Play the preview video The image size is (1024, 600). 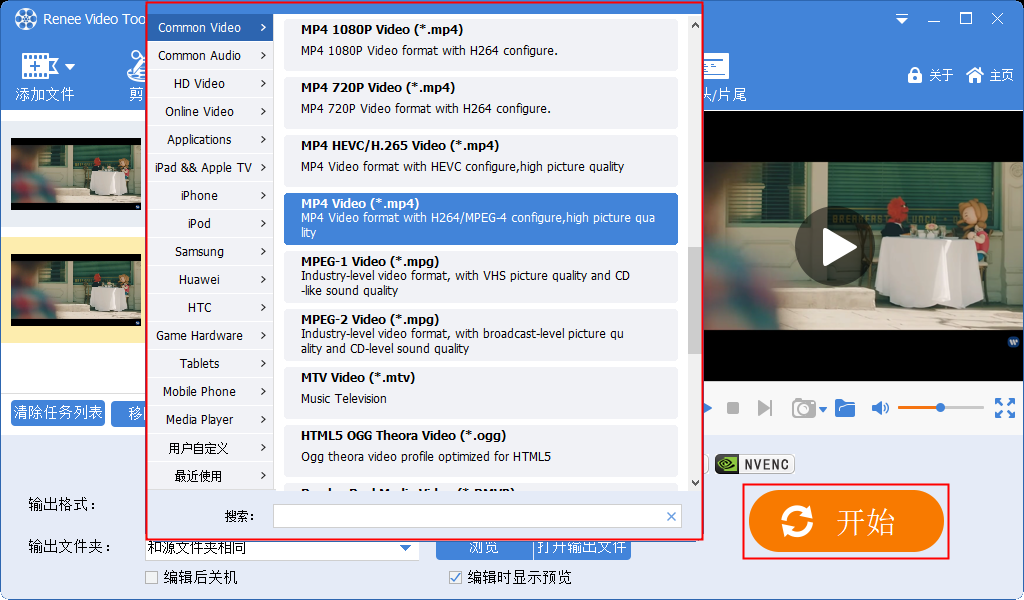point(835,246)
